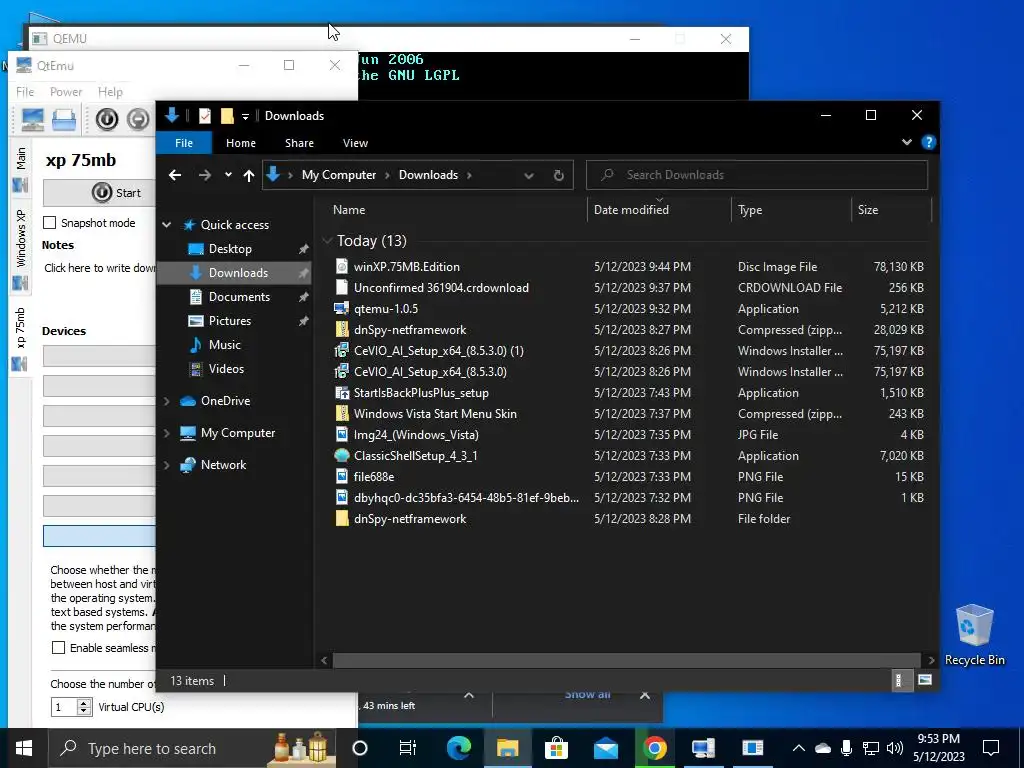The width and height of the screenshot is (1024, 768).
Task: Sort by Name column header
Action: pos(453,210)
